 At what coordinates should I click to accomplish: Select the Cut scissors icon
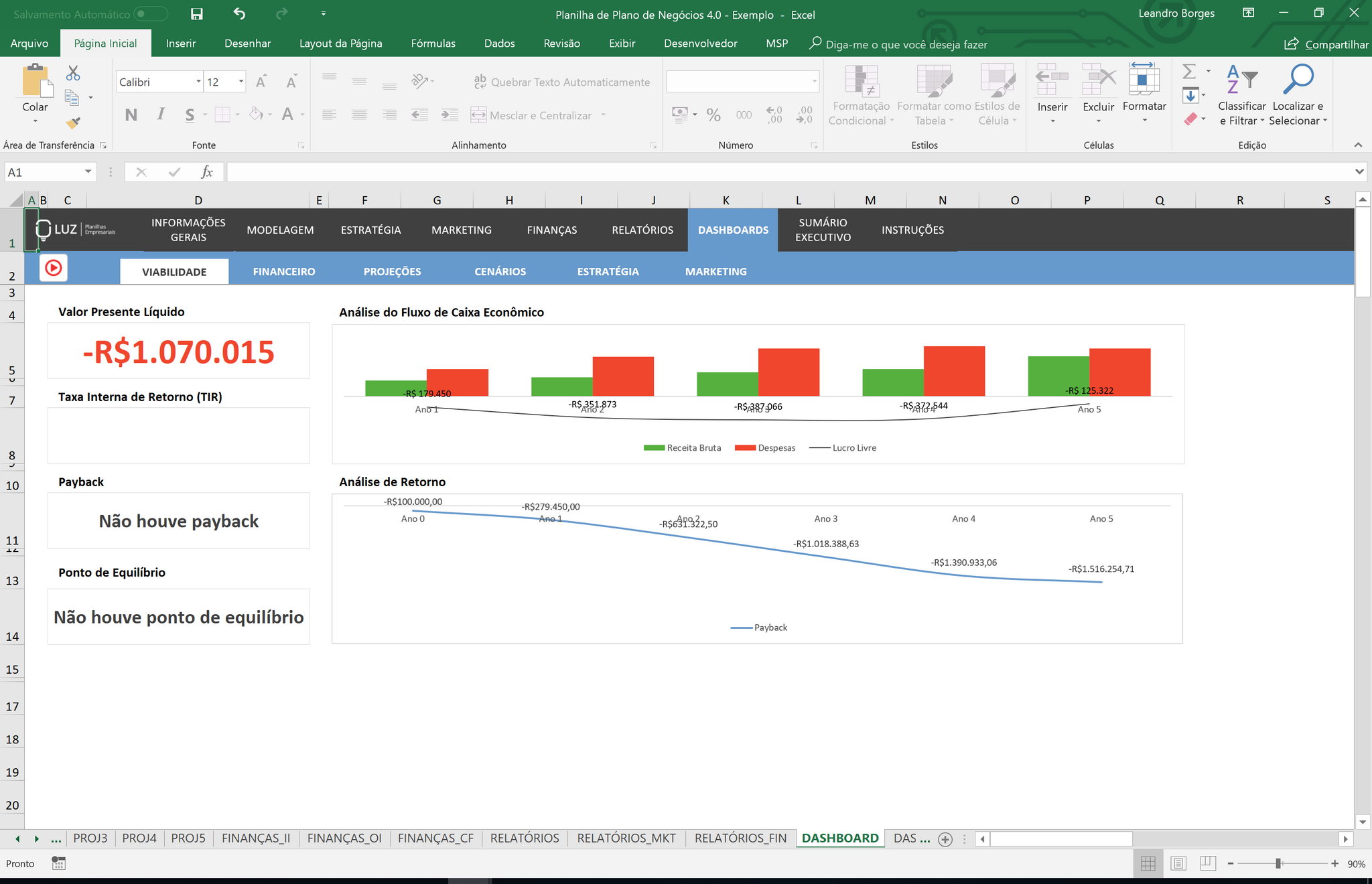point(73,73)
